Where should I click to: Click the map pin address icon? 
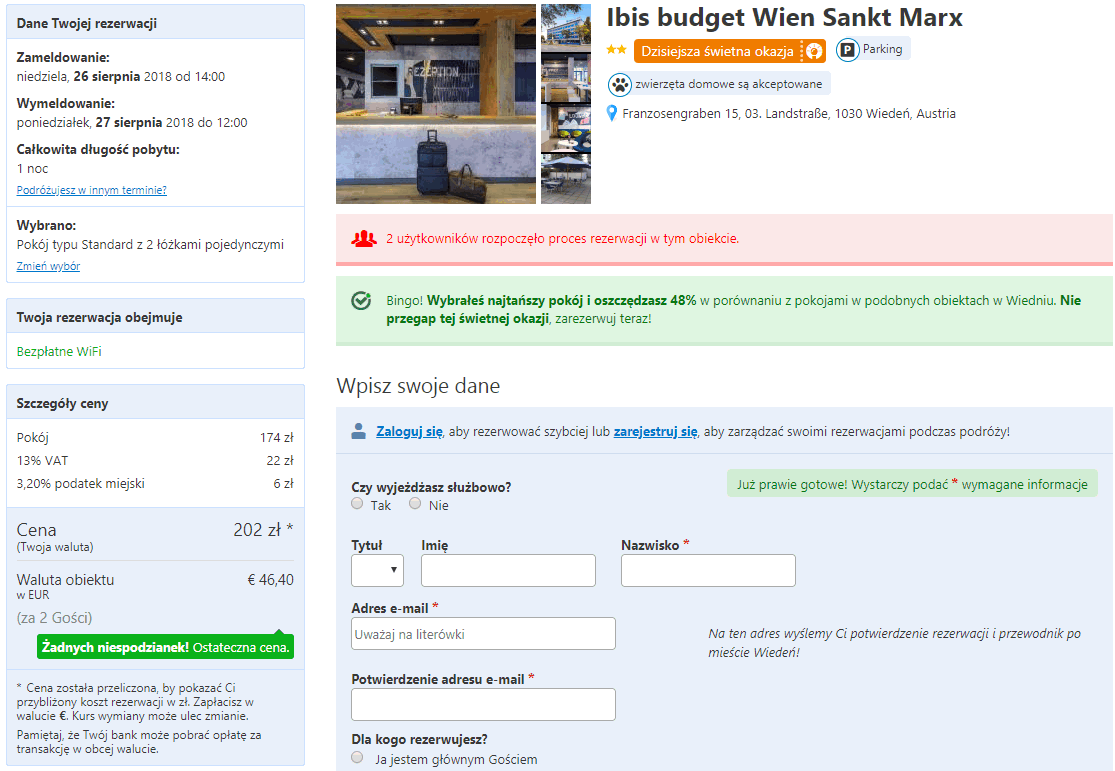[612, 113]
